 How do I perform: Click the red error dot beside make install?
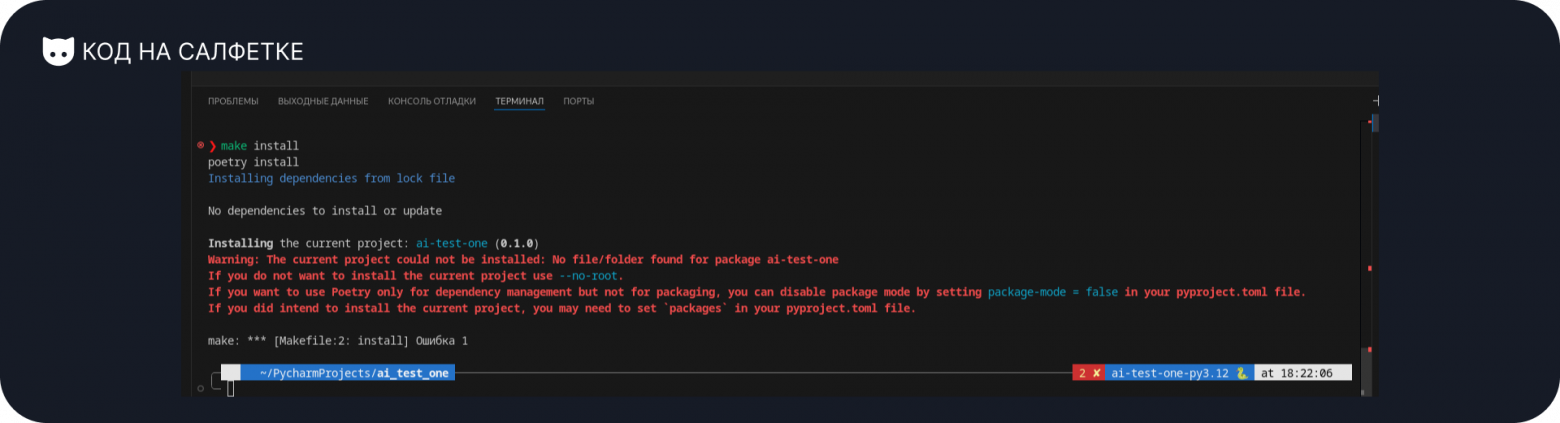pyautogui.click(x=201, y=146)
